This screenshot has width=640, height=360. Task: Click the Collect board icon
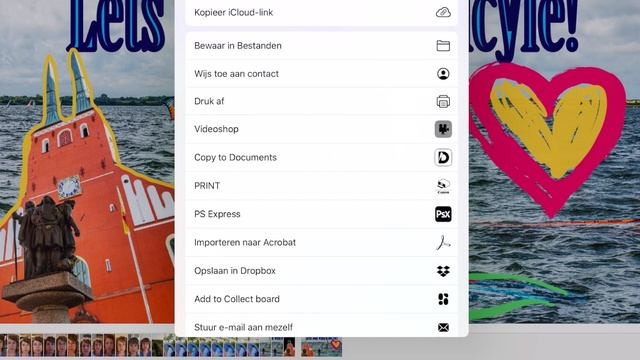[443, 299]
